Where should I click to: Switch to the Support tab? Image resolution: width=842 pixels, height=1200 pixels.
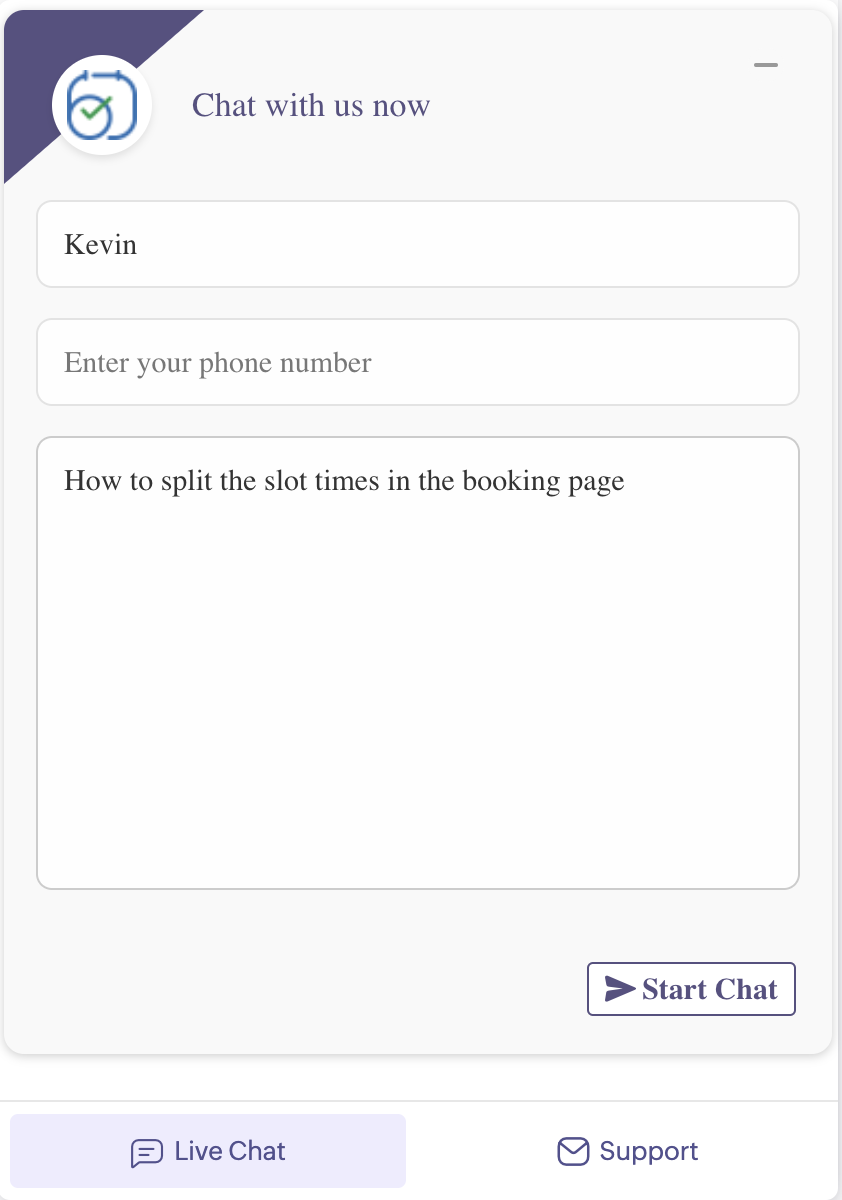click(628, 1151)
